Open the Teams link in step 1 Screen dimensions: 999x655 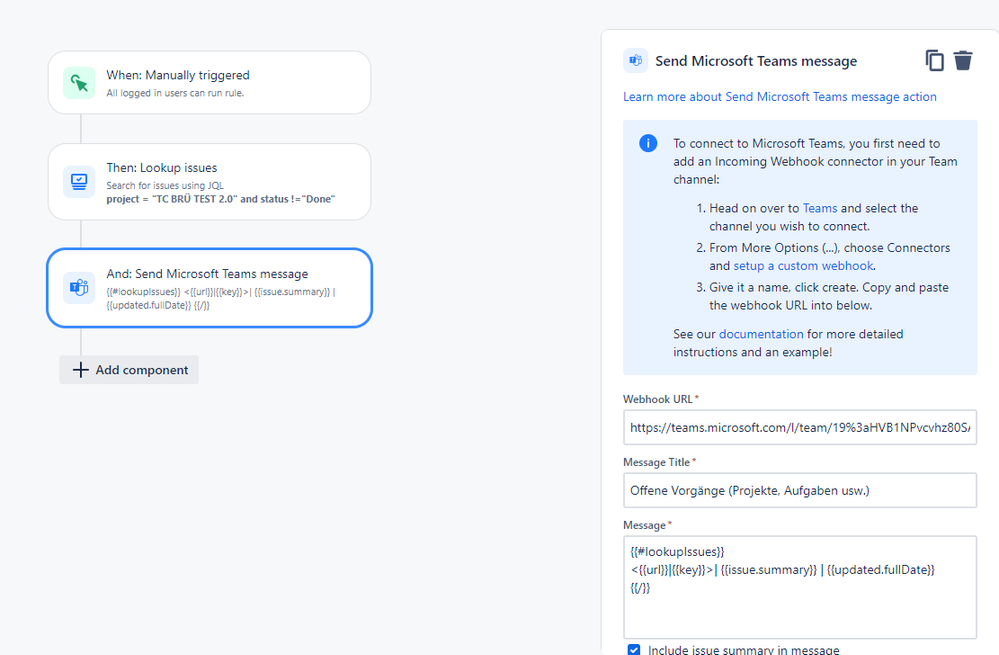[x=820, y=208]
